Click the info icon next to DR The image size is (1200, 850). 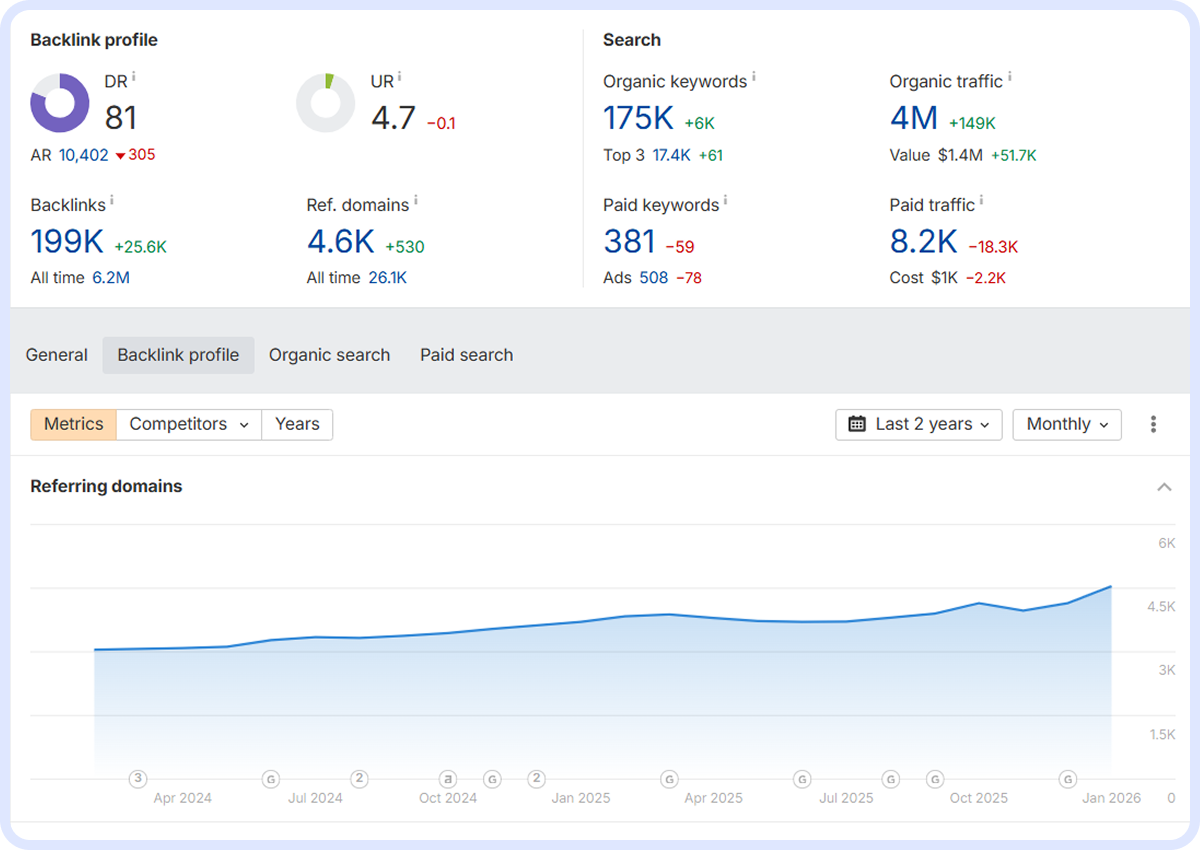coord(134,77)
